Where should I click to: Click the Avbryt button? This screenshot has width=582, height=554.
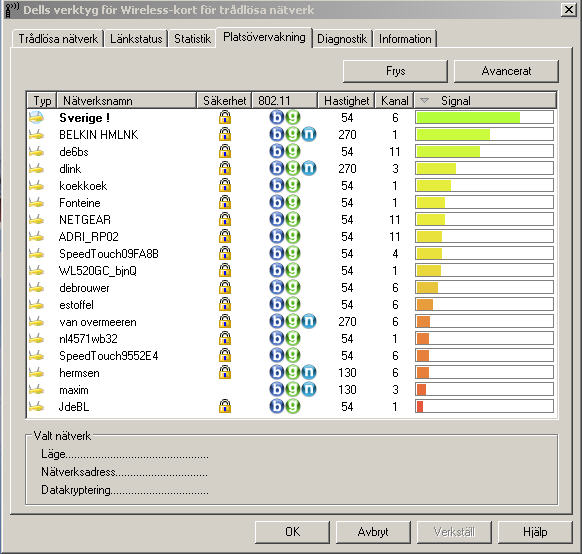[373, 532]
